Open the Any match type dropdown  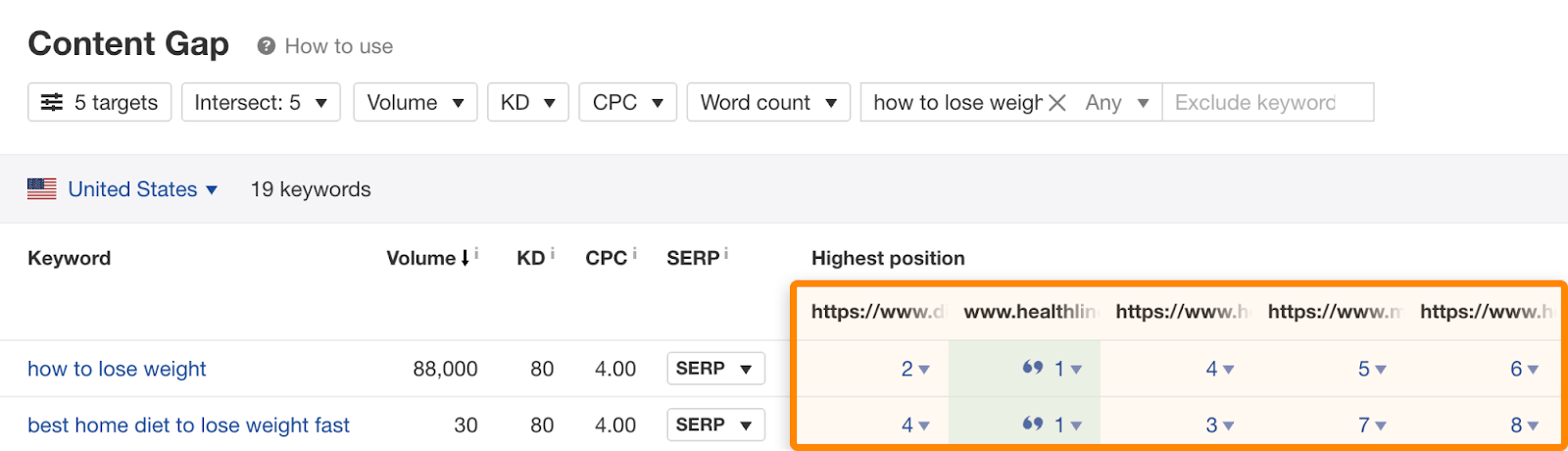pyautogui.click(x=1116, y=102)
